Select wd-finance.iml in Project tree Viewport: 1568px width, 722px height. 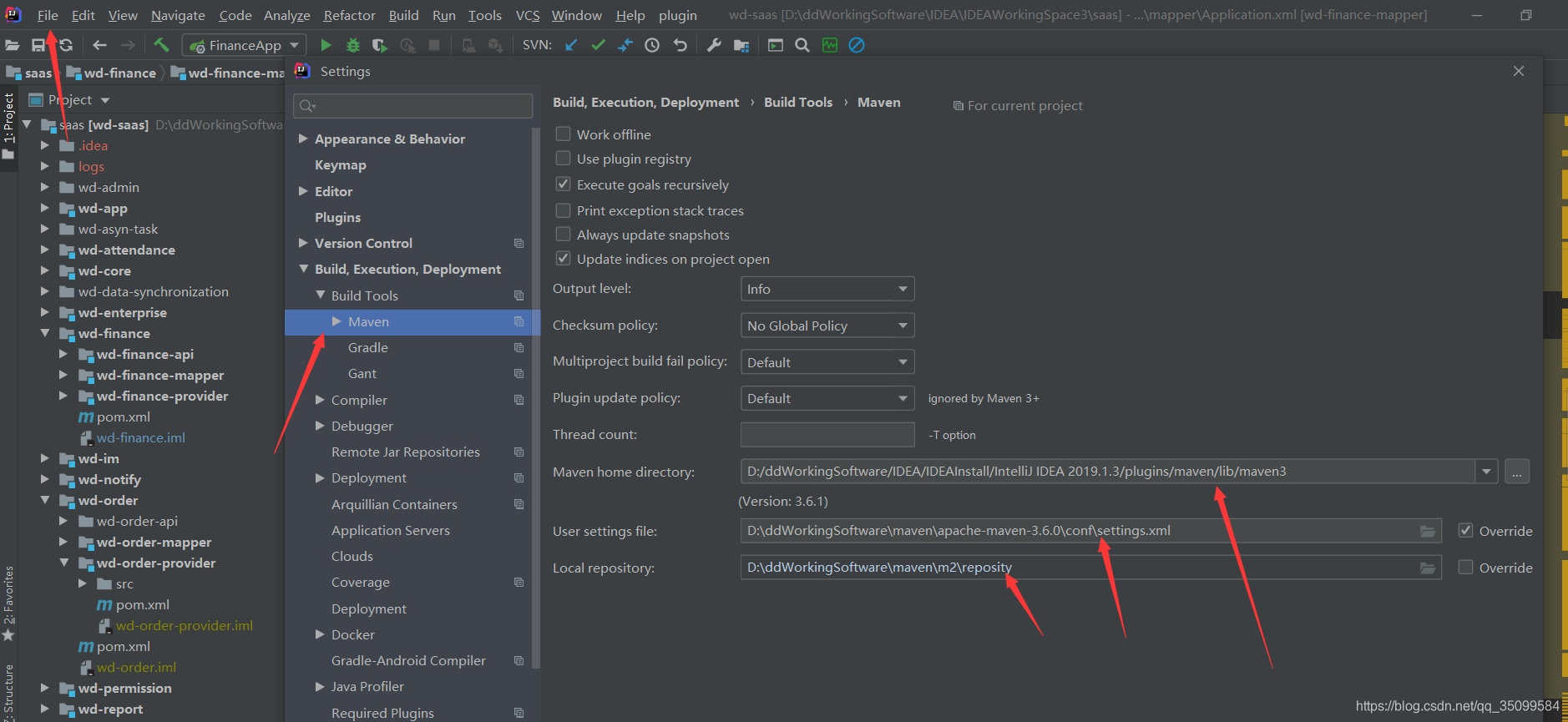pos(141,437)
